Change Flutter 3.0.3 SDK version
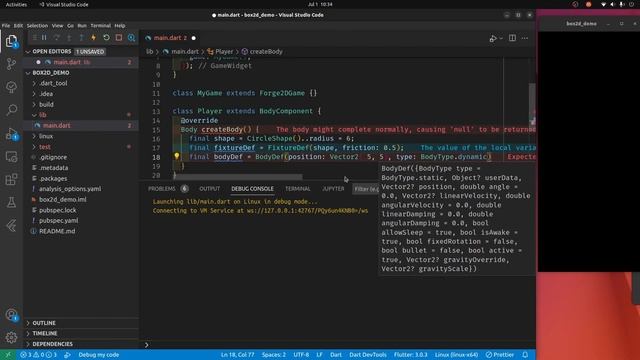Image resolution: width=640 pixels, height=360 pixels. point(411,355)
